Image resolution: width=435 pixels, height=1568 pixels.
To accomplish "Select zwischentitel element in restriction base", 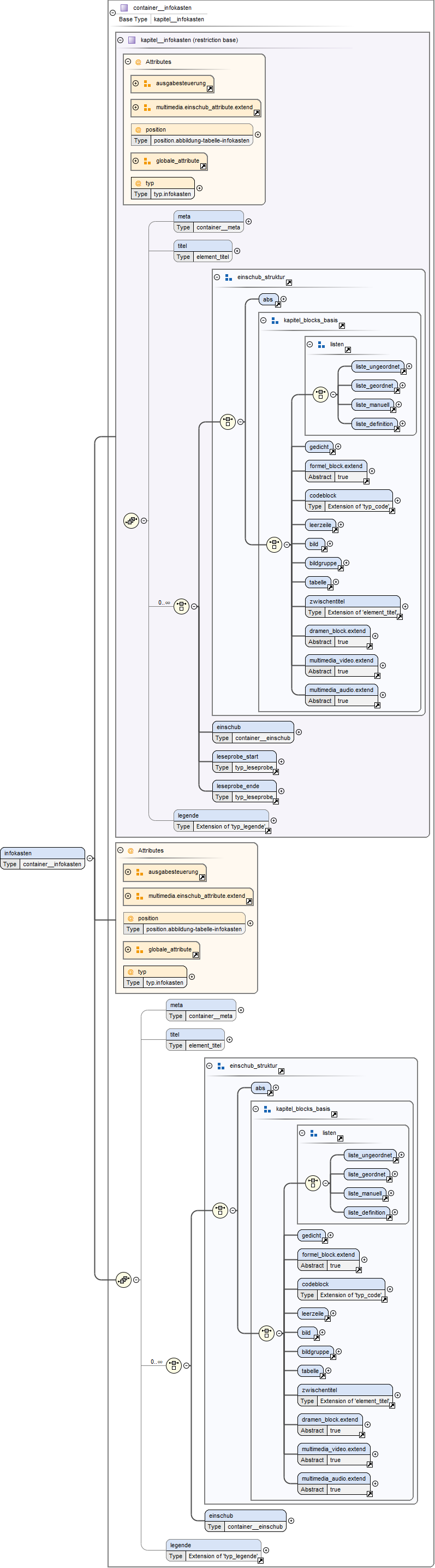I will pos(353,607).
